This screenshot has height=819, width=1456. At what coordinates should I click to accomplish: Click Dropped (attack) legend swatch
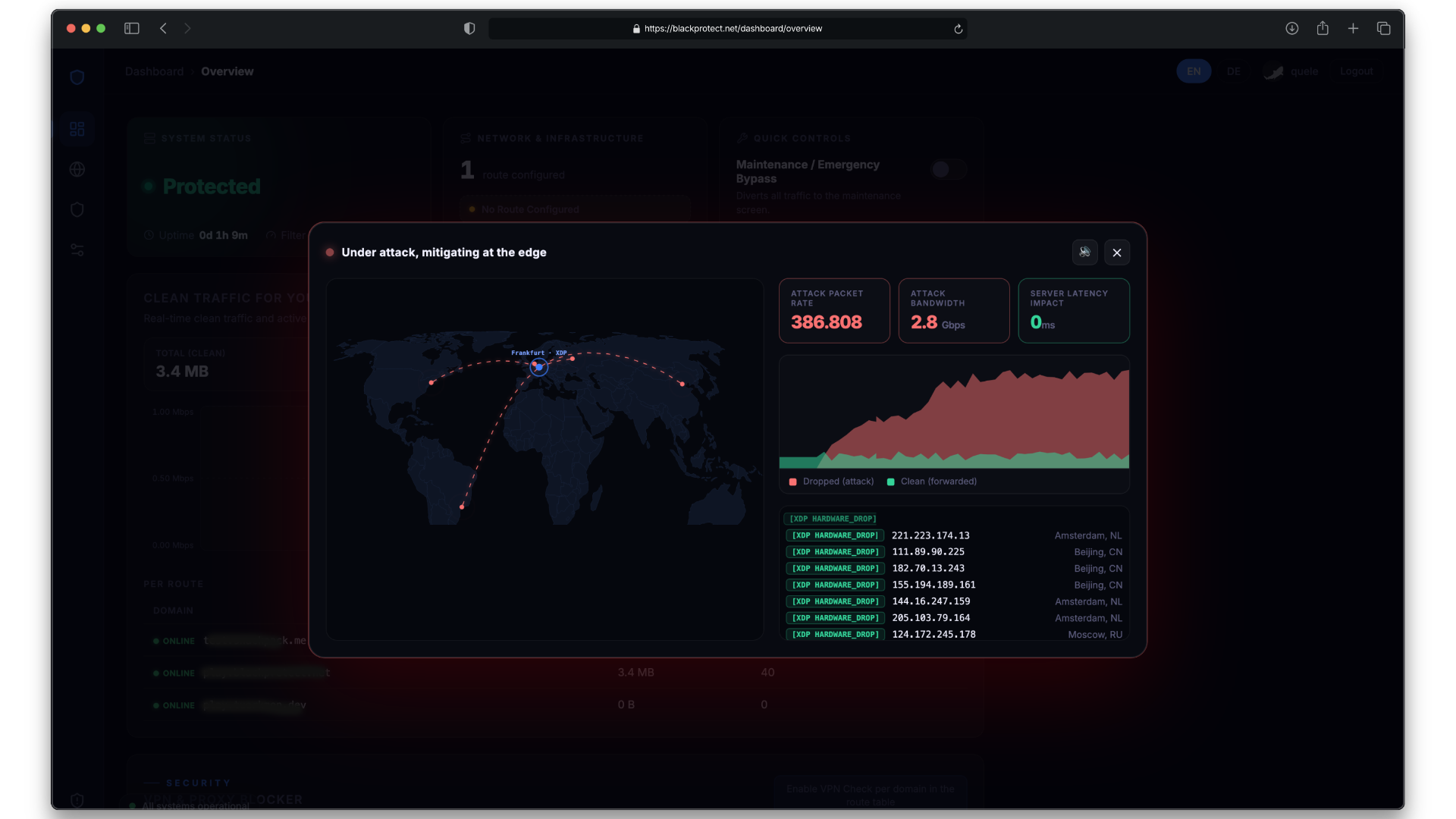[792, 482]
